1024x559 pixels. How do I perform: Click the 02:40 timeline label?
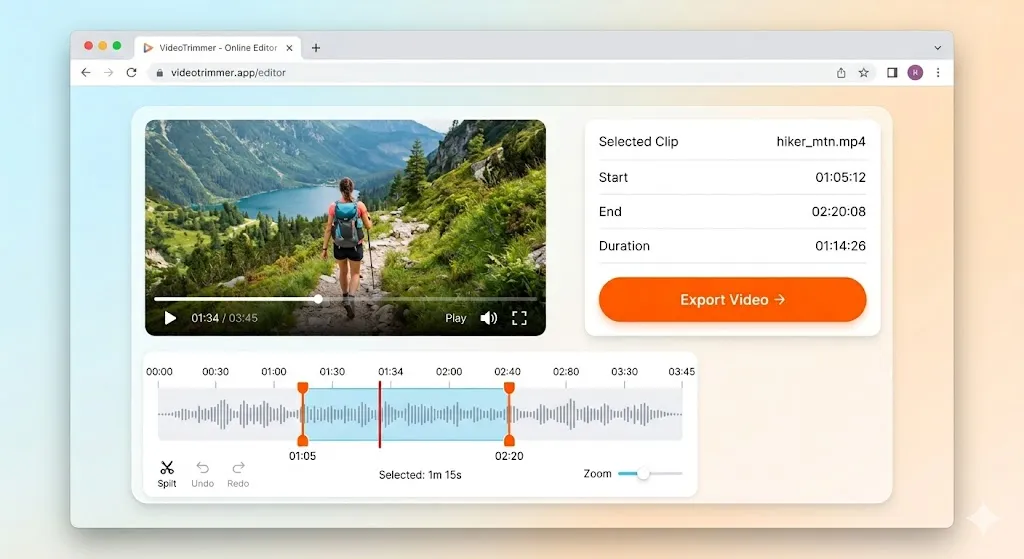(x=507, y=372)
